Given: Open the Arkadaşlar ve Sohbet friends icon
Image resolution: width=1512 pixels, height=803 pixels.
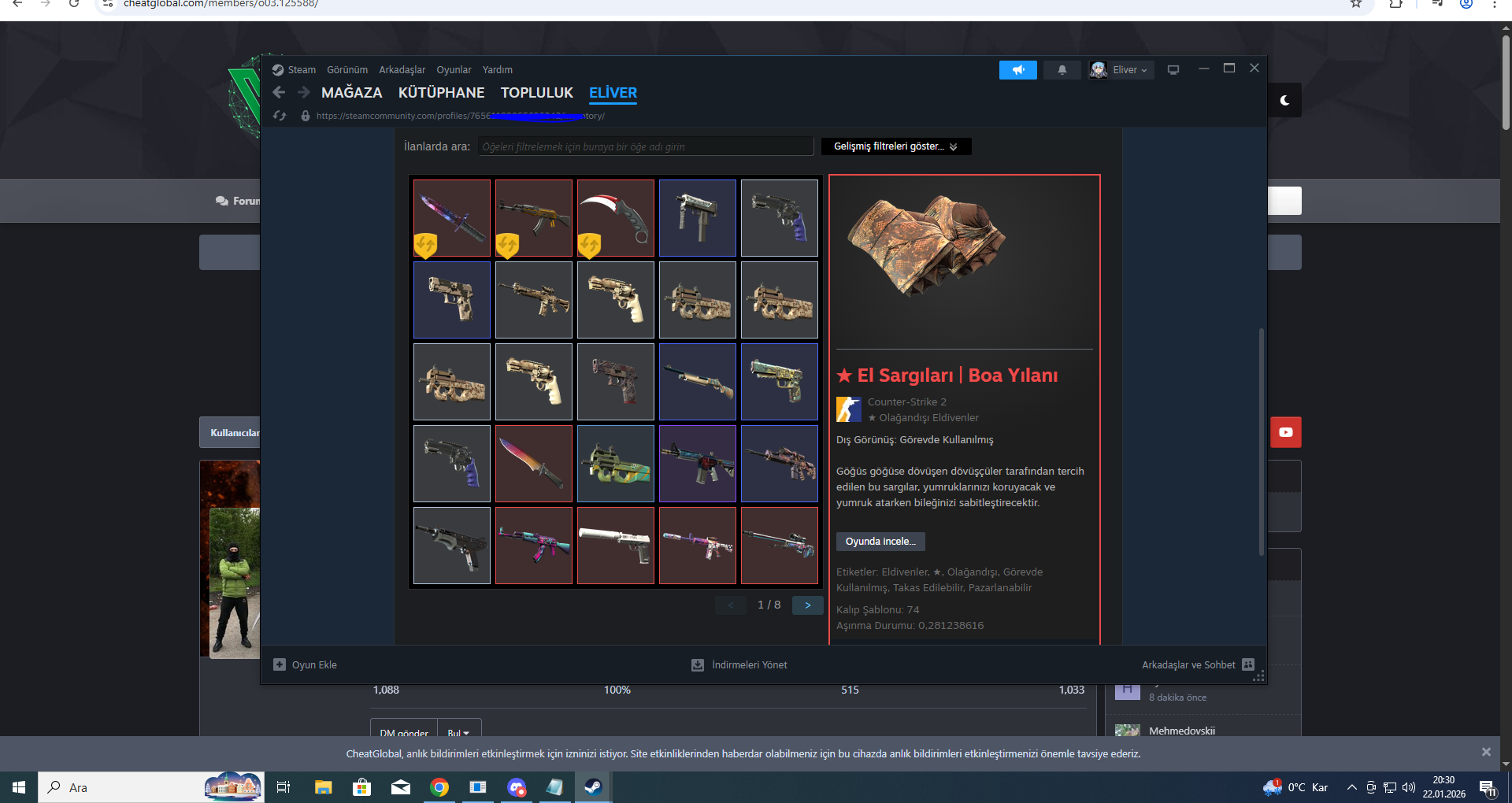Looking at the screenshot, I should tap(1248, 664).
